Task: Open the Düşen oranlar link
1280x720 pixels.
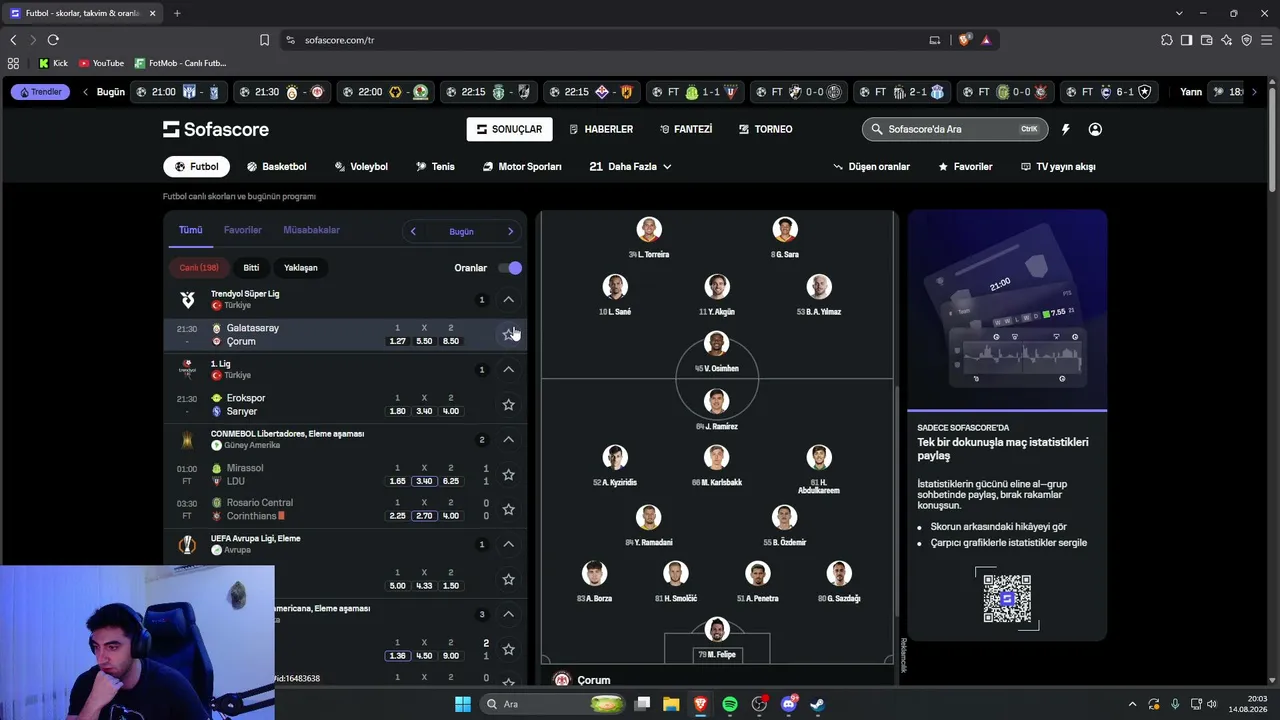Action: click(x=871, y=167)
